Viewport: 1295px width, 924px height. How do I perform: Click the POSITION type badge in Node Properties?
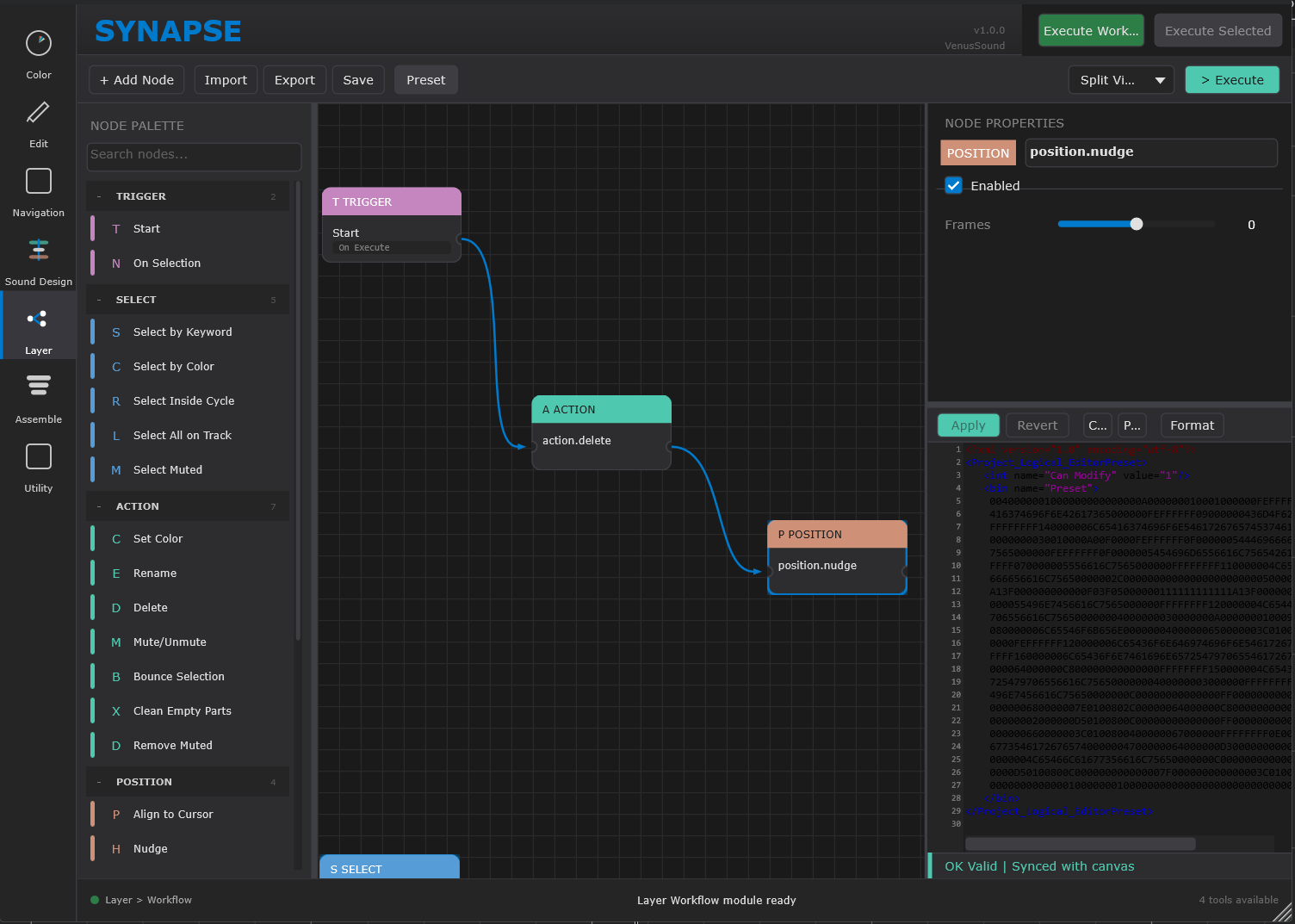click(x=978, y=152)
